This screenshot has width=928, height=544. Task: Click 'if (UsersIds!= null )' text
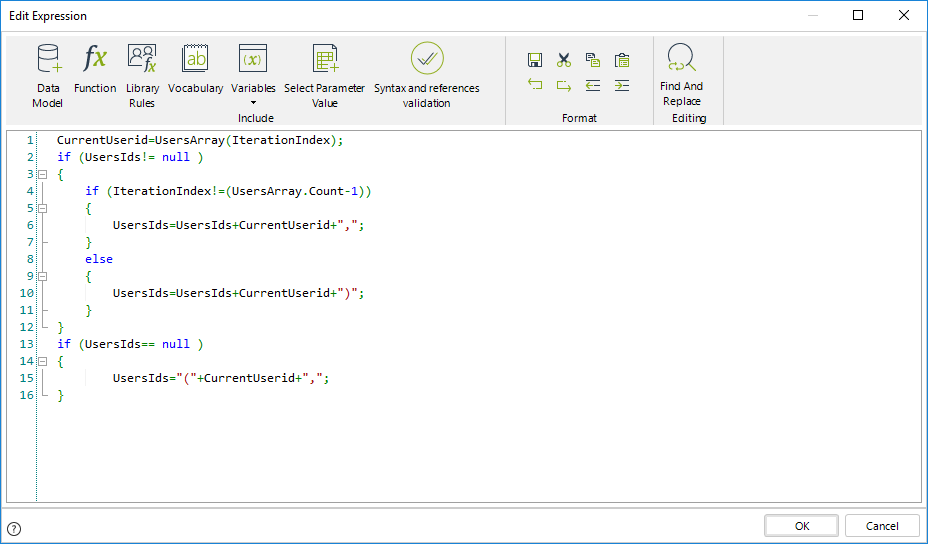tap(130, 157)
